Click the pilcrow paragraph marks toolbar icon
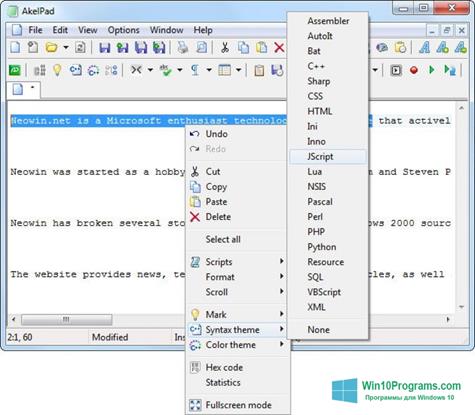The height and width of the screenshot is (415, 475). [x=195, y=70]
